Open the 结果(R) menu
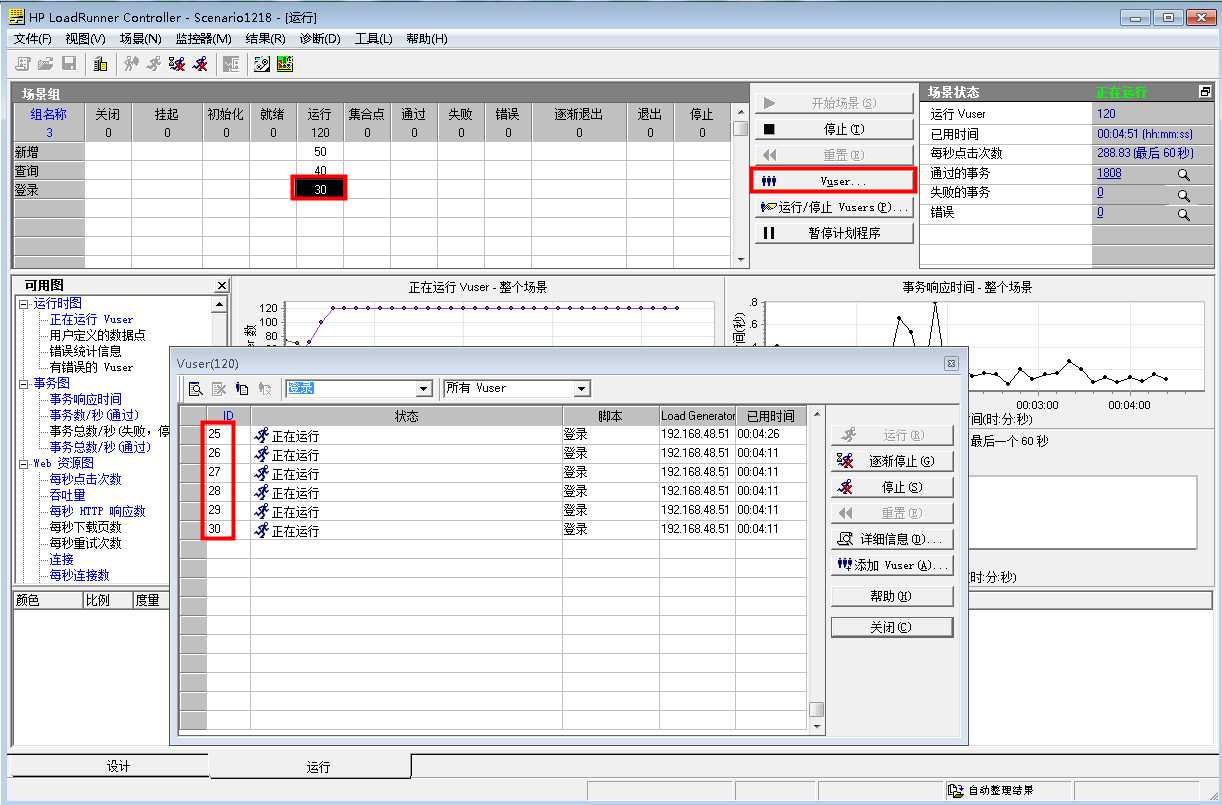The image size is (1222, 805). pyautogui.click(x=266, y=39)
